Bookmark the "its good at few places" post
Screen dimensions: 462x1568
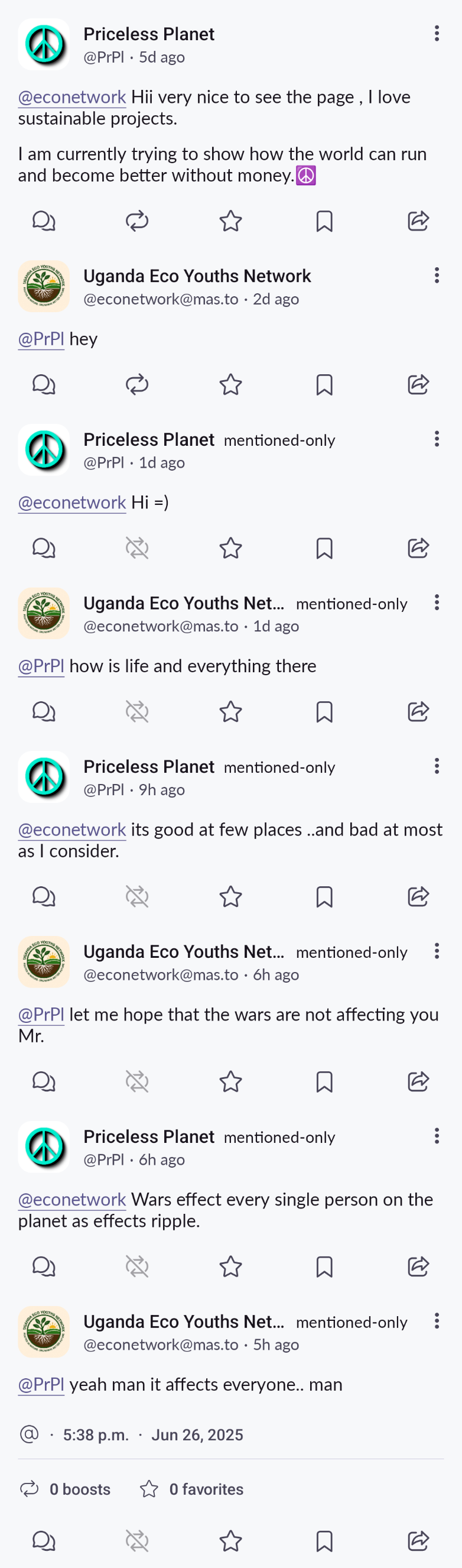(324, 896)
